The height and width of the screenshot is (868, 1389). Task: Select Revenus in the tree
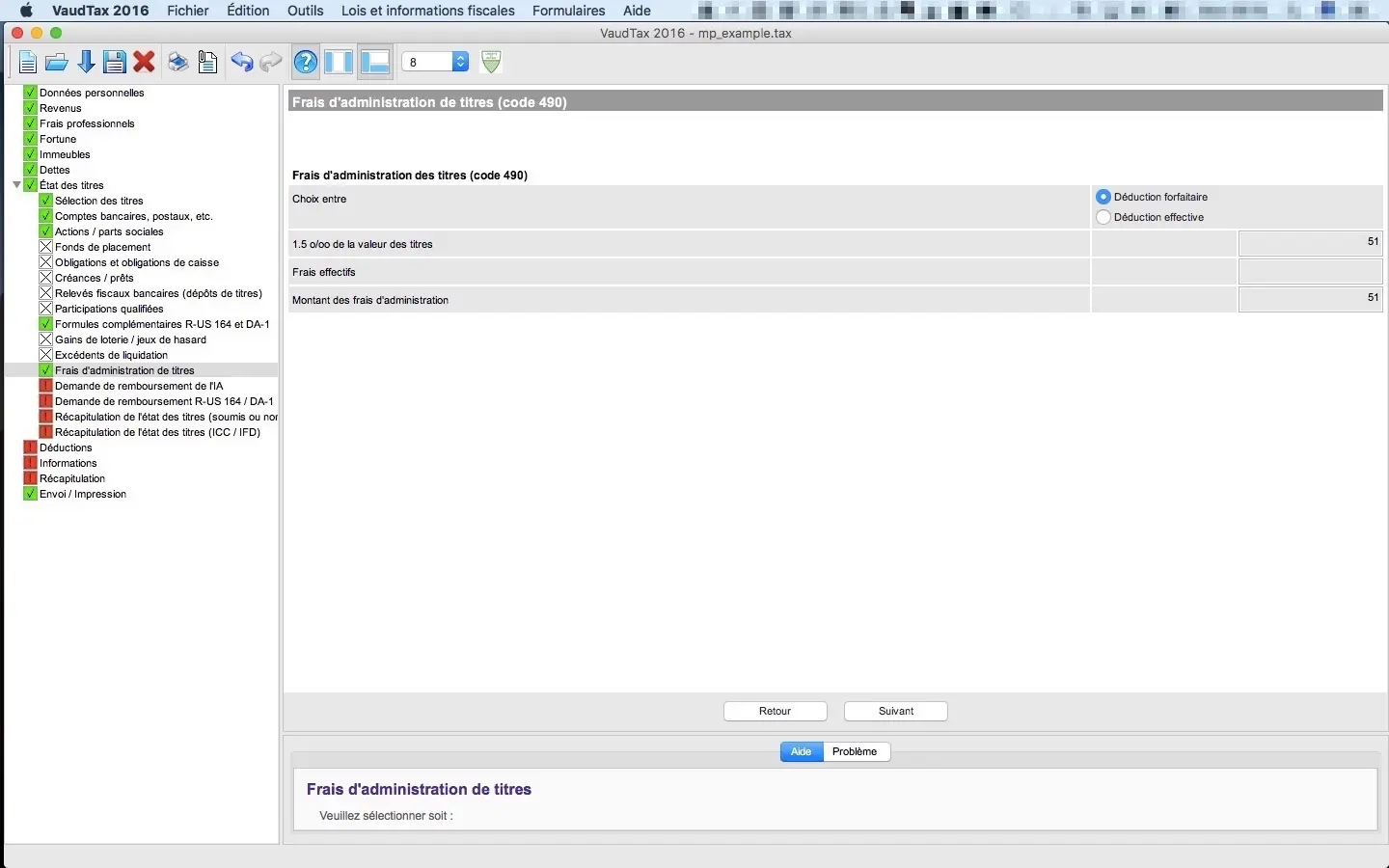click(x=61, y=108)
